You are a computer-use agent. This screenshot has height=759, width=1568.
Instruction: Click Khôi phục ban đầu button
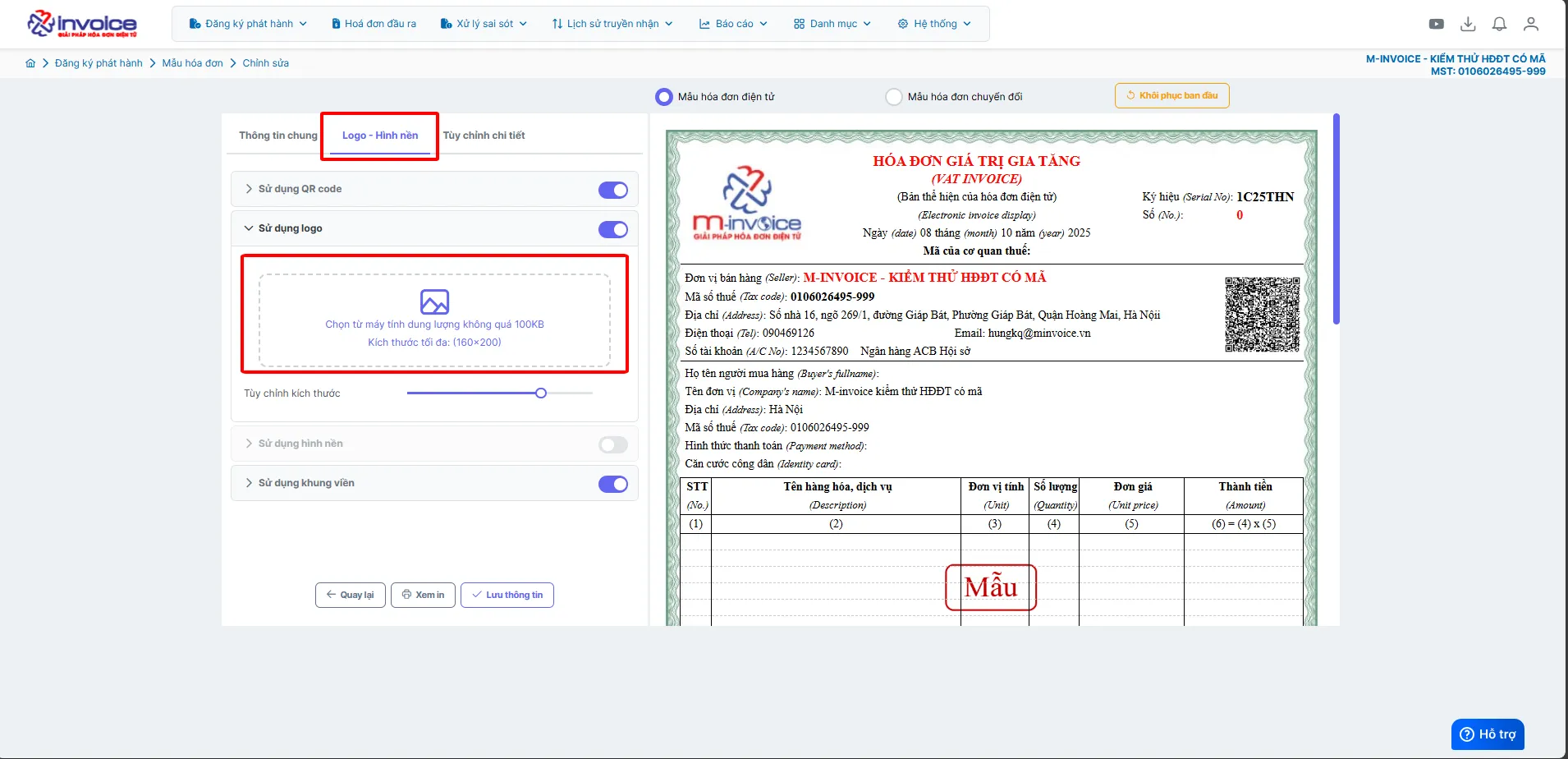(1171, 95)
